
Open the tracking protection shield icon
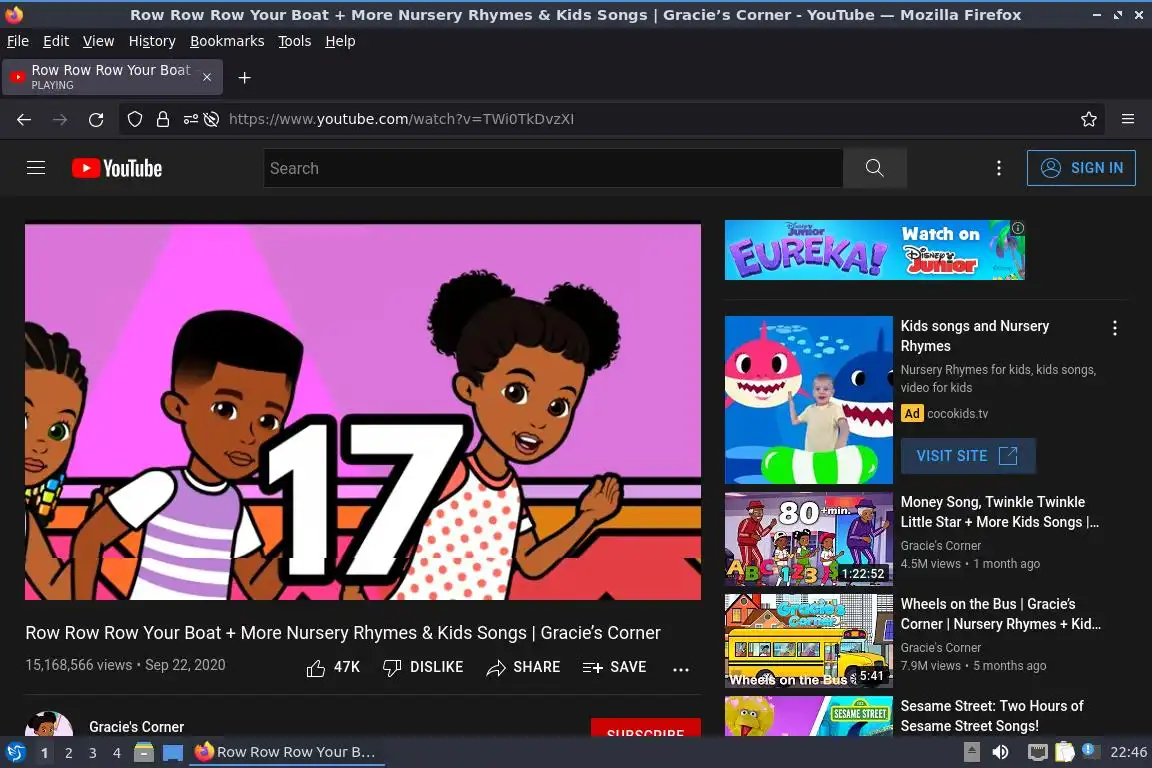pos(134,119)
